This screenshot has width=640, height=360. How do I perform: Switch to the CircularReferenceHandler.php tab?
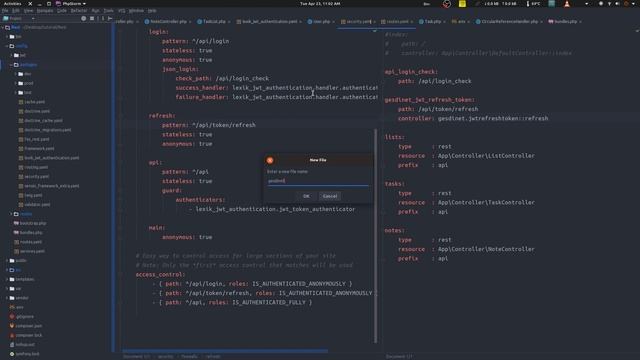(x=509, y=22)
